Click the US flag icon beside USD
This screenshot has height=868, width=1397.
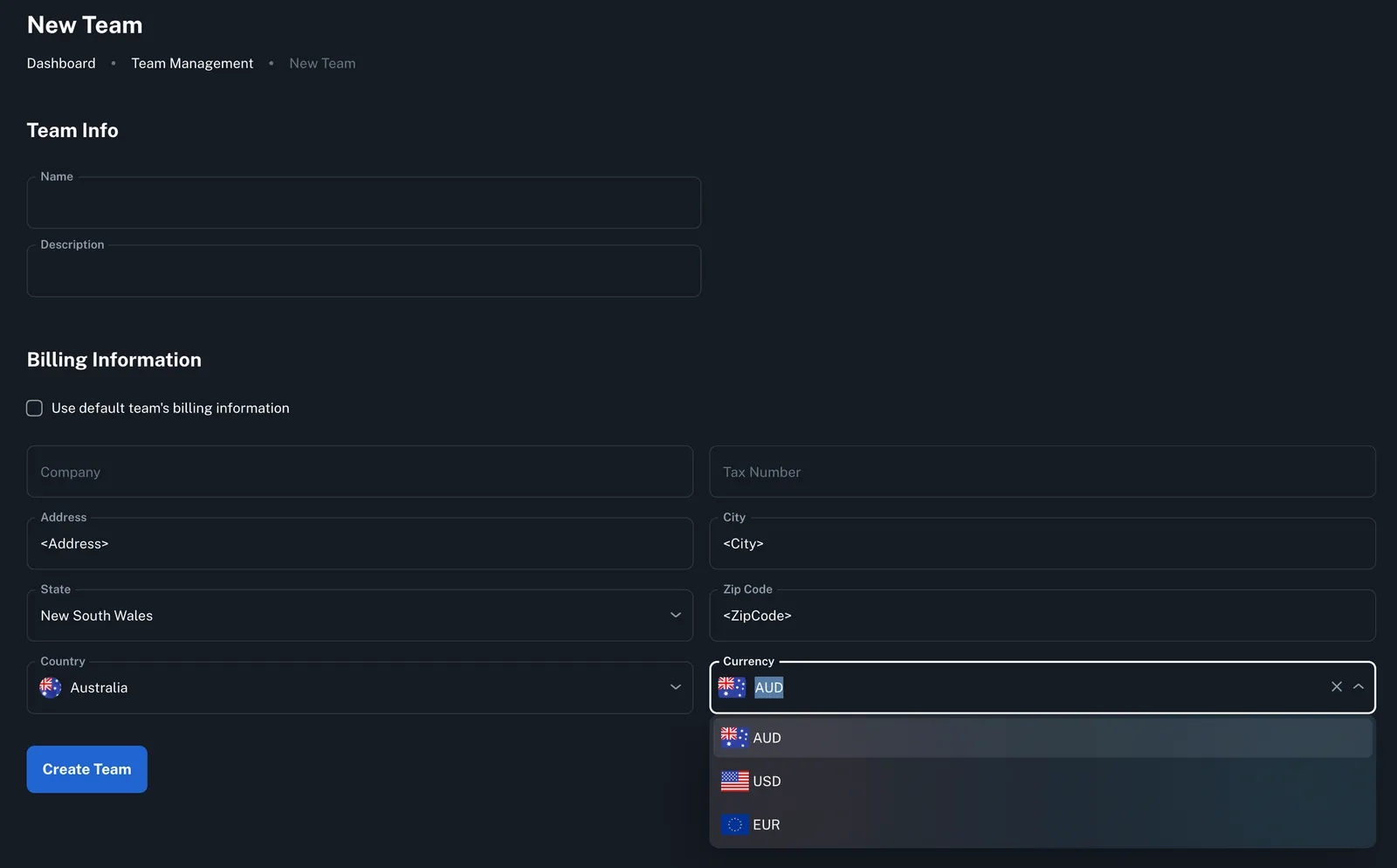click(734, 782)
